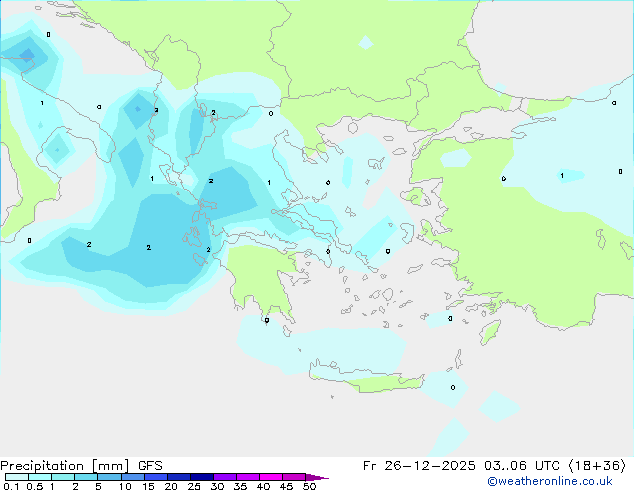
Task: Click the '[mm]' unit label
Action: coord(110,466)
